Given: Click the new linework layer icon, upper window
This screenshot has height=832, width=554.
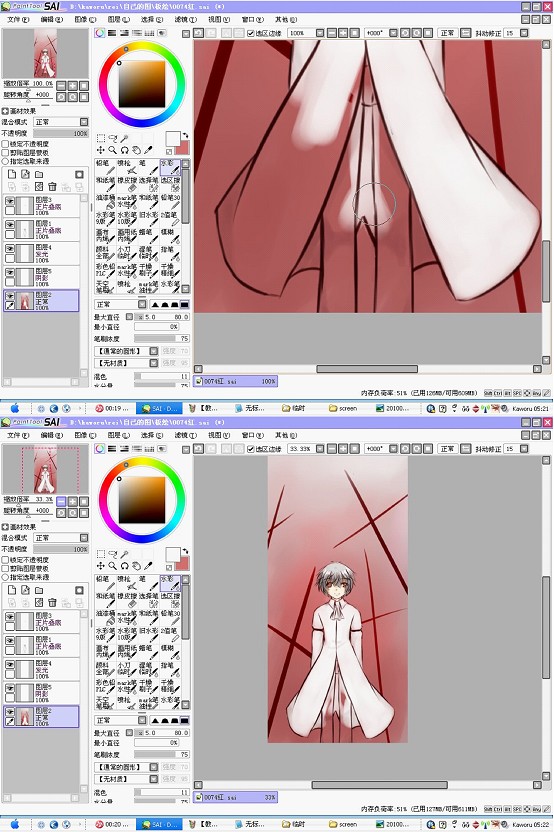Looking at the screenshot, I should pyautogui.click(x=25, y=174).
